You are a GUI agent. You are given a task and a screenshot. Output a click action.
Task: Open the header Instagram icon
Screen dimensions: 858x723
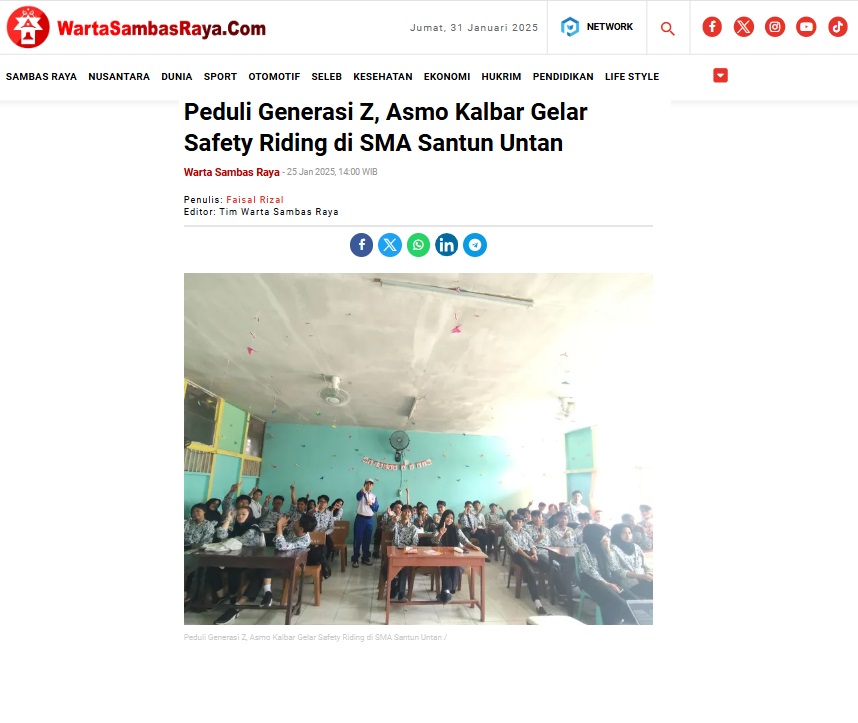point(775,27)
